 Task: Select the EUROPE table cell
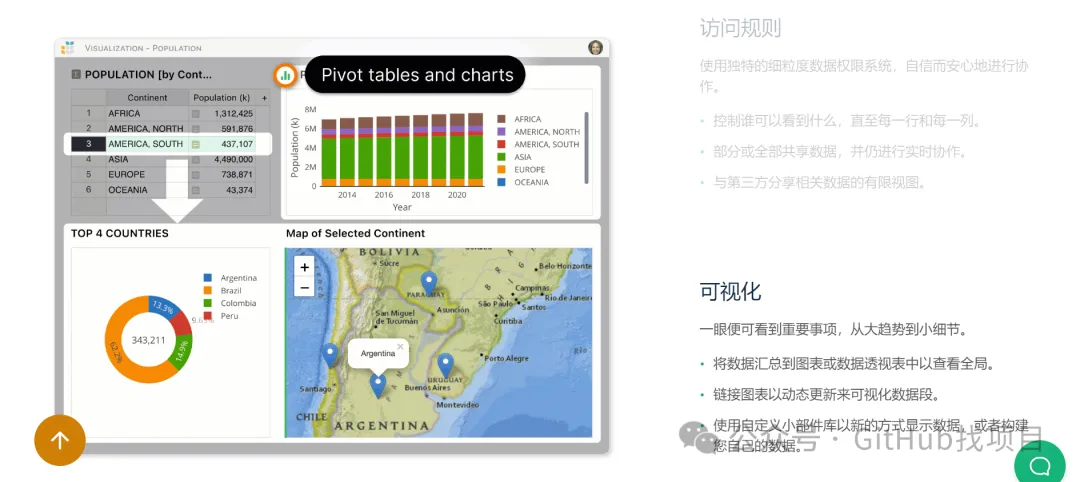click(147, 174)
